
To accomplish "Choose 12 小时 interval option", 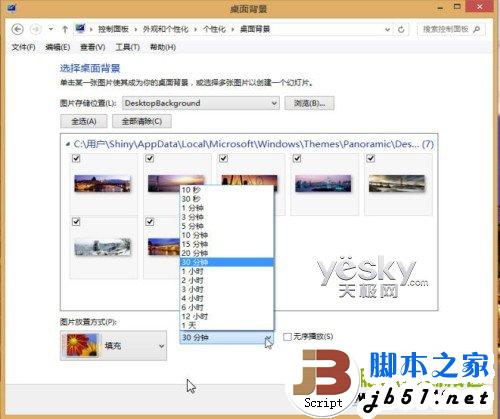I will tap(227, 316).
